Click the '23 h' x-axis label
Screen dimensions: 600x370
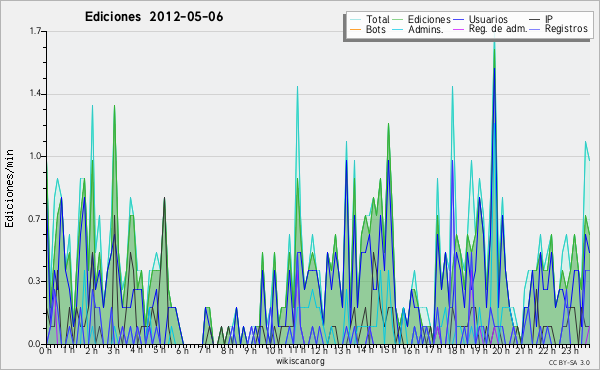click(x=570, y=350)
